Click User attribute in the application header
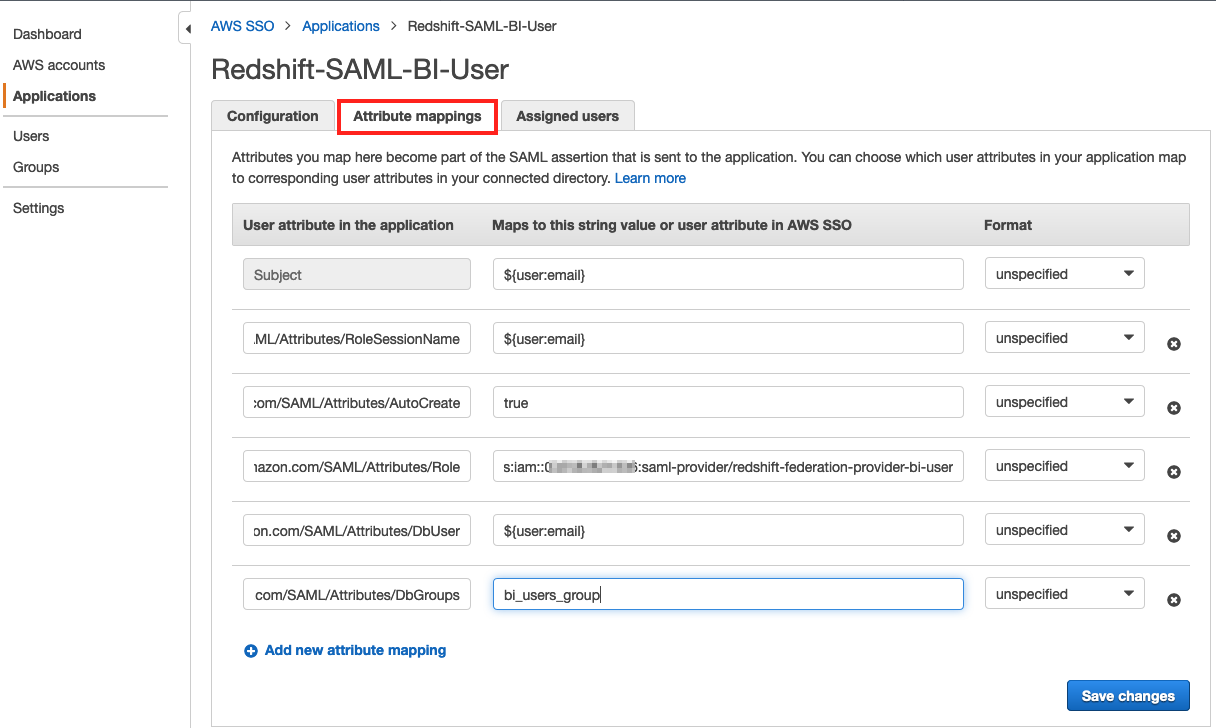The image size is (1216, 728). [x=348, y=225]
